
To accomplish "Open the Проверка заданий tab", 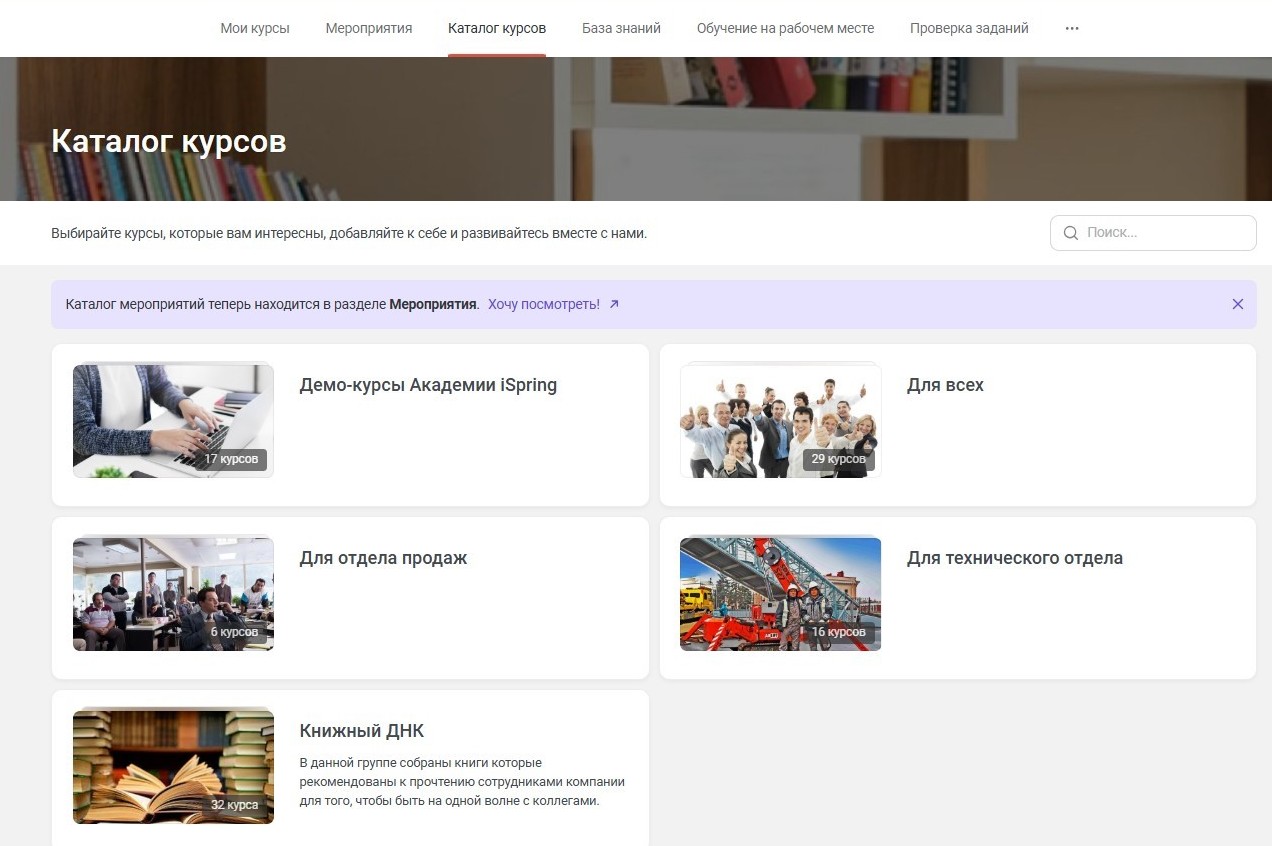I will tap(969, 28).
